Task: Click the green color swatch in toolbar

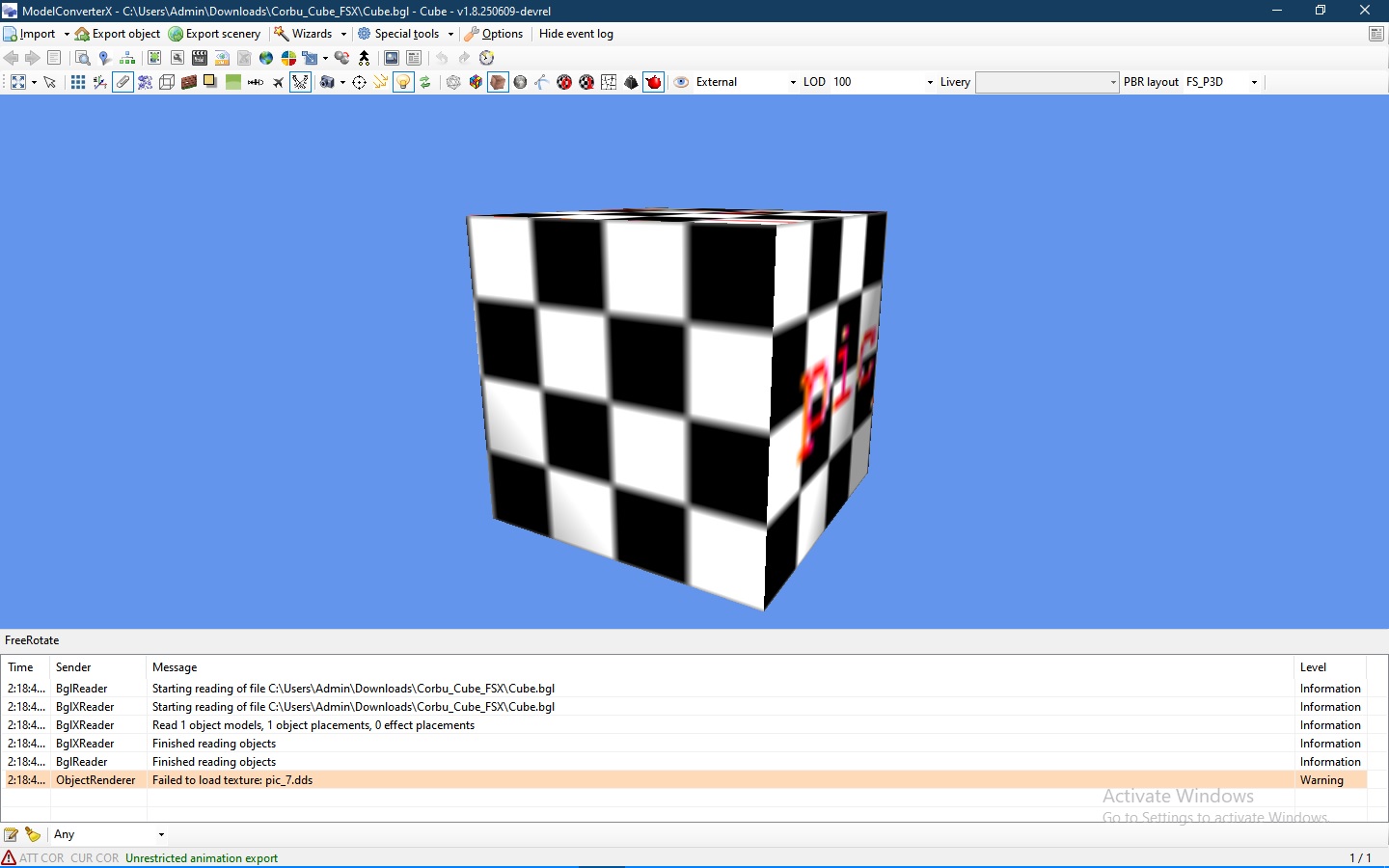Action: [x=232, y=82]
